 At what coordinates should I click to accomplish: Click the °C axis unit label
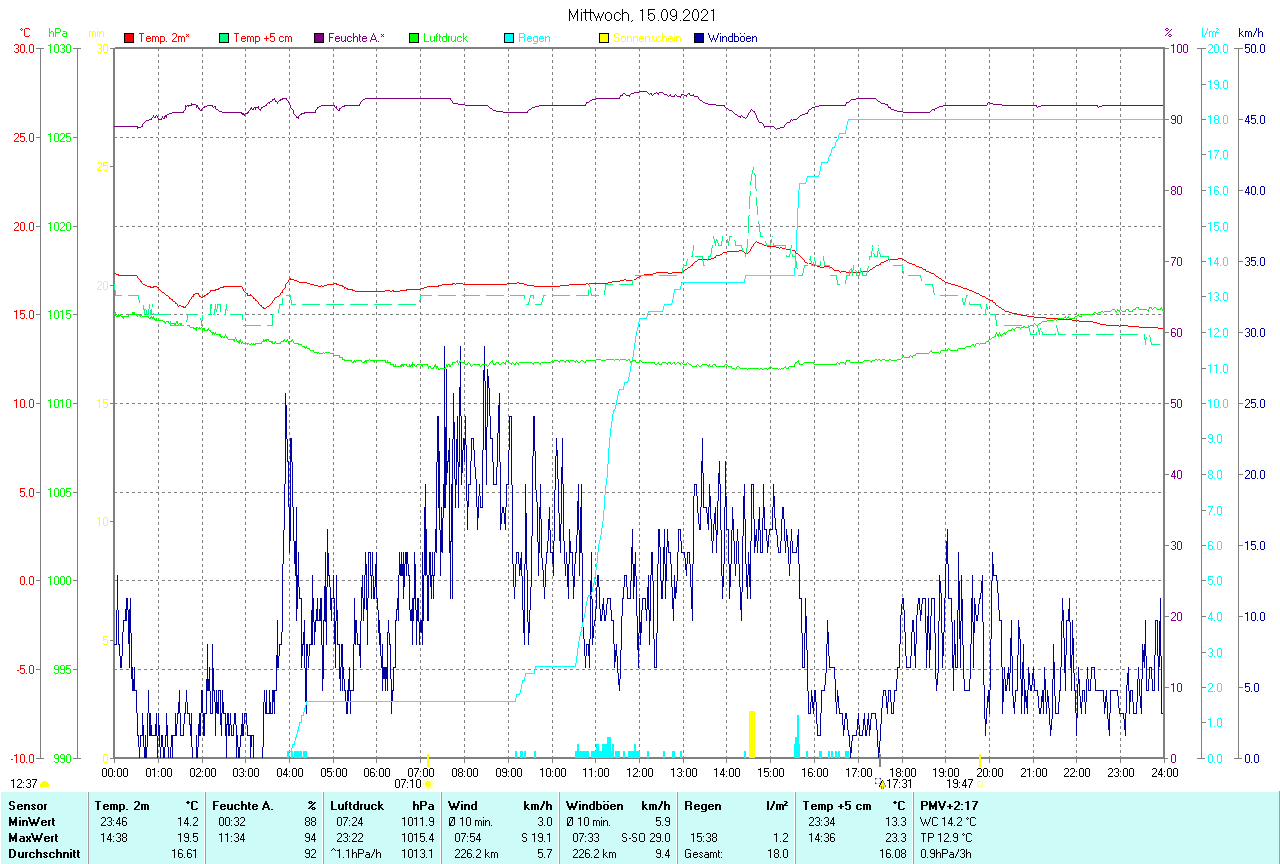point(25,33)
